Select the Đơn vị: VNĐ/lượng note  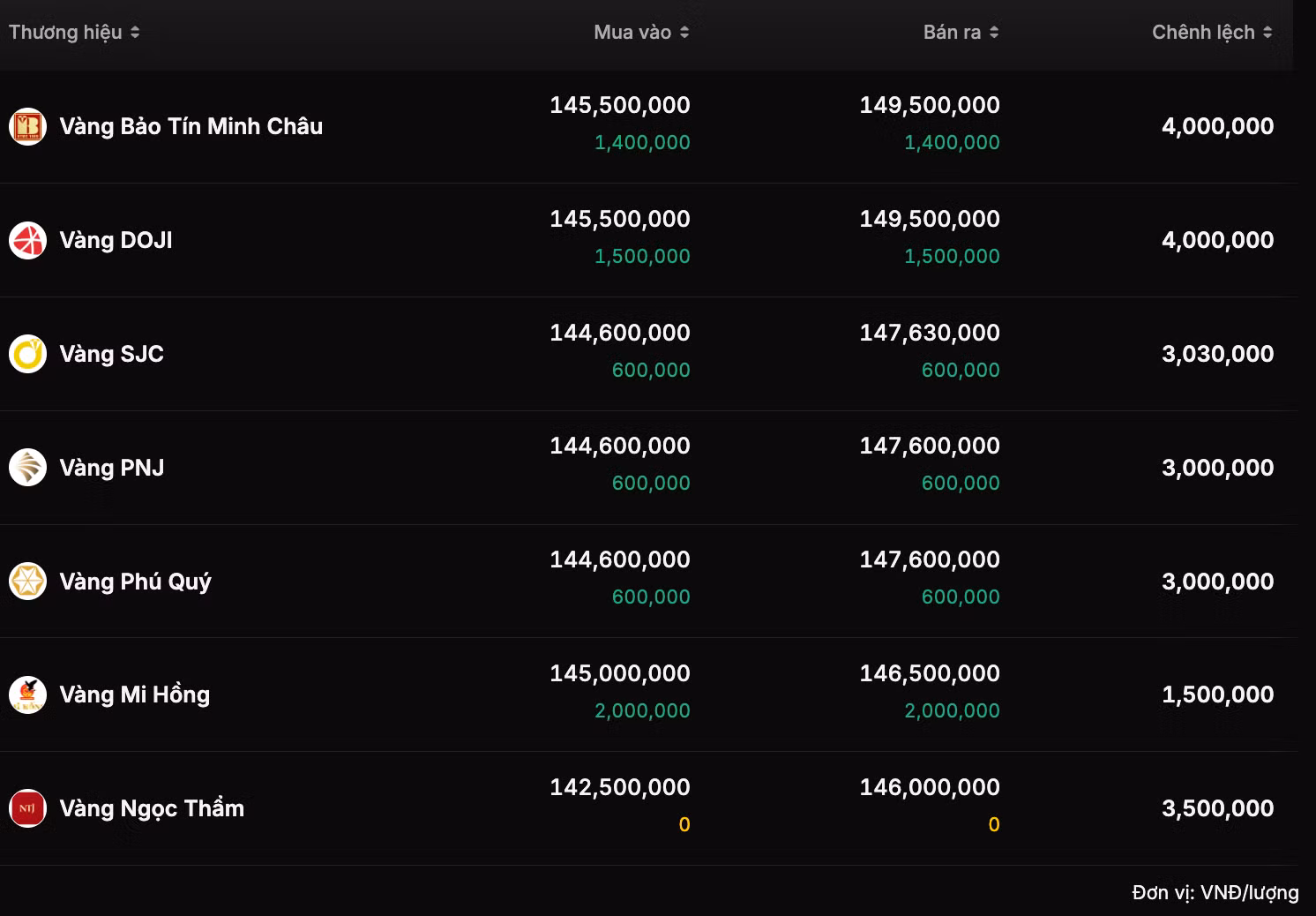coord(1215,893)
